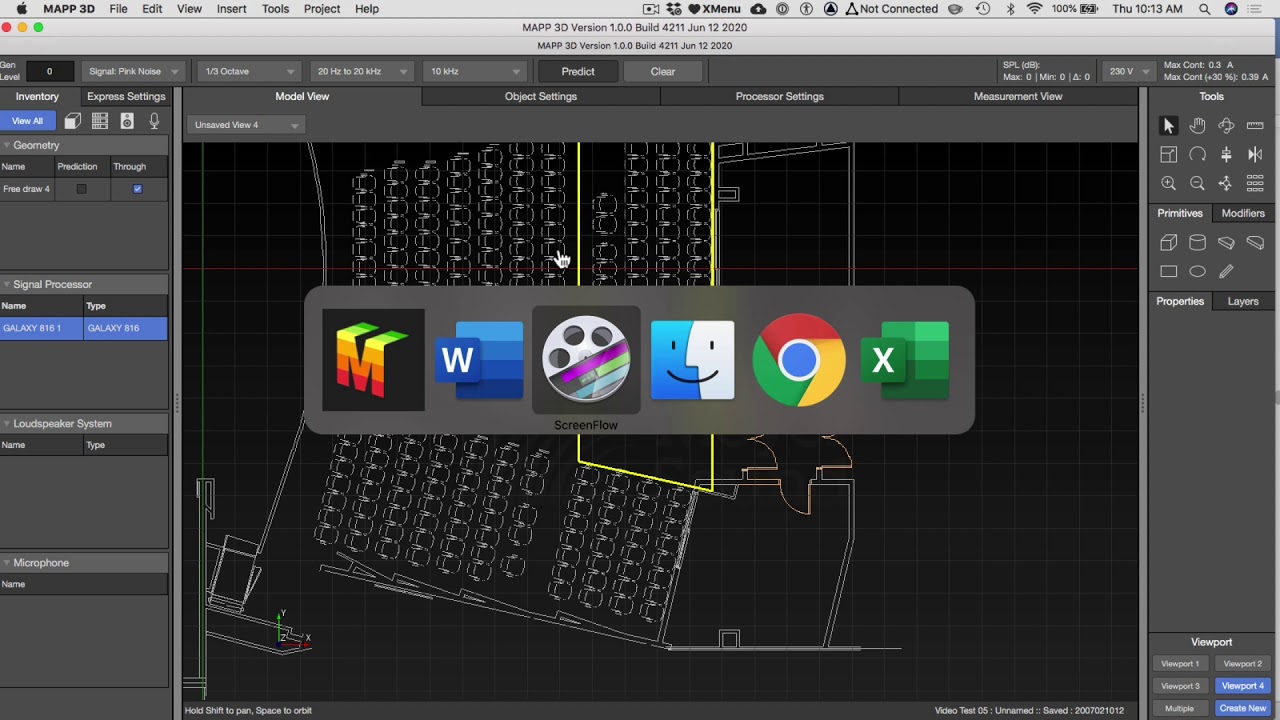Switch to Microsoft Word in app switcher
1280x720 pixels.
tap(480, 360)
